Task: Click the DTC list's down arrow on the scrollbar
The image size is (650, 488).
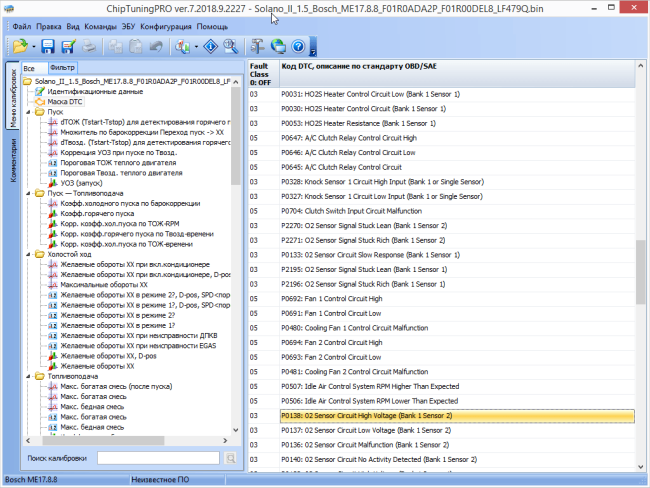Action: click(x=640, y=466)
